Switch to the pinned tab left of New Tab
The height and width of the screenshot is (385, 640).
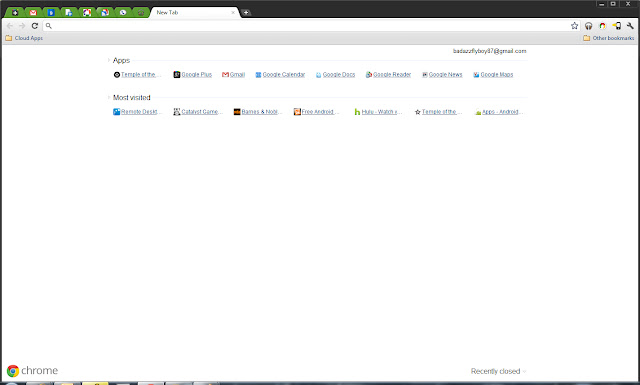point(141,13)
